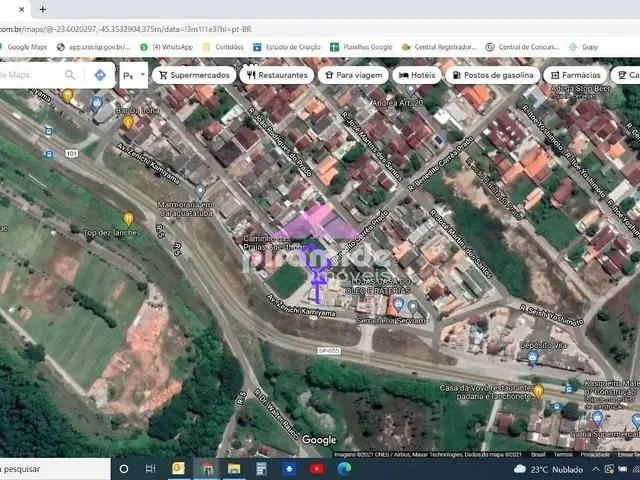Open the Gupy bookmark
This screenshot has height=480, width=640.
click(x=584, y=47)
